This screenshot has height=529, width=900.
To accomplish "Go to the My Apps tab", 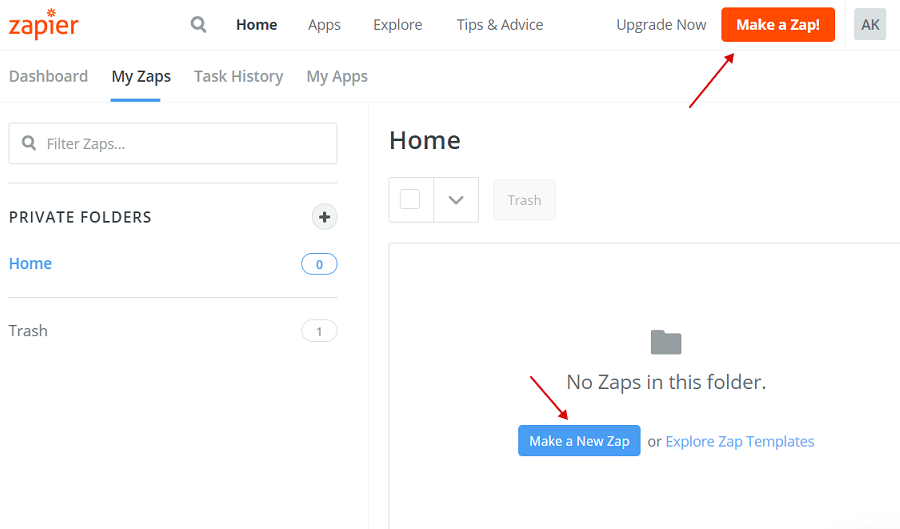I will pos(337,77).
